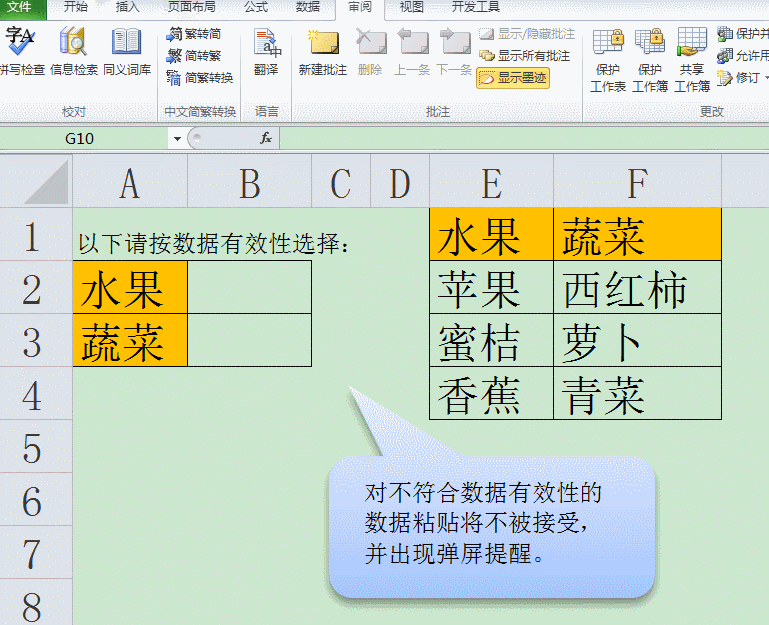Select cell 西红柿
Viewport: 769px width, 625px height.
click(x=637, y=287)
